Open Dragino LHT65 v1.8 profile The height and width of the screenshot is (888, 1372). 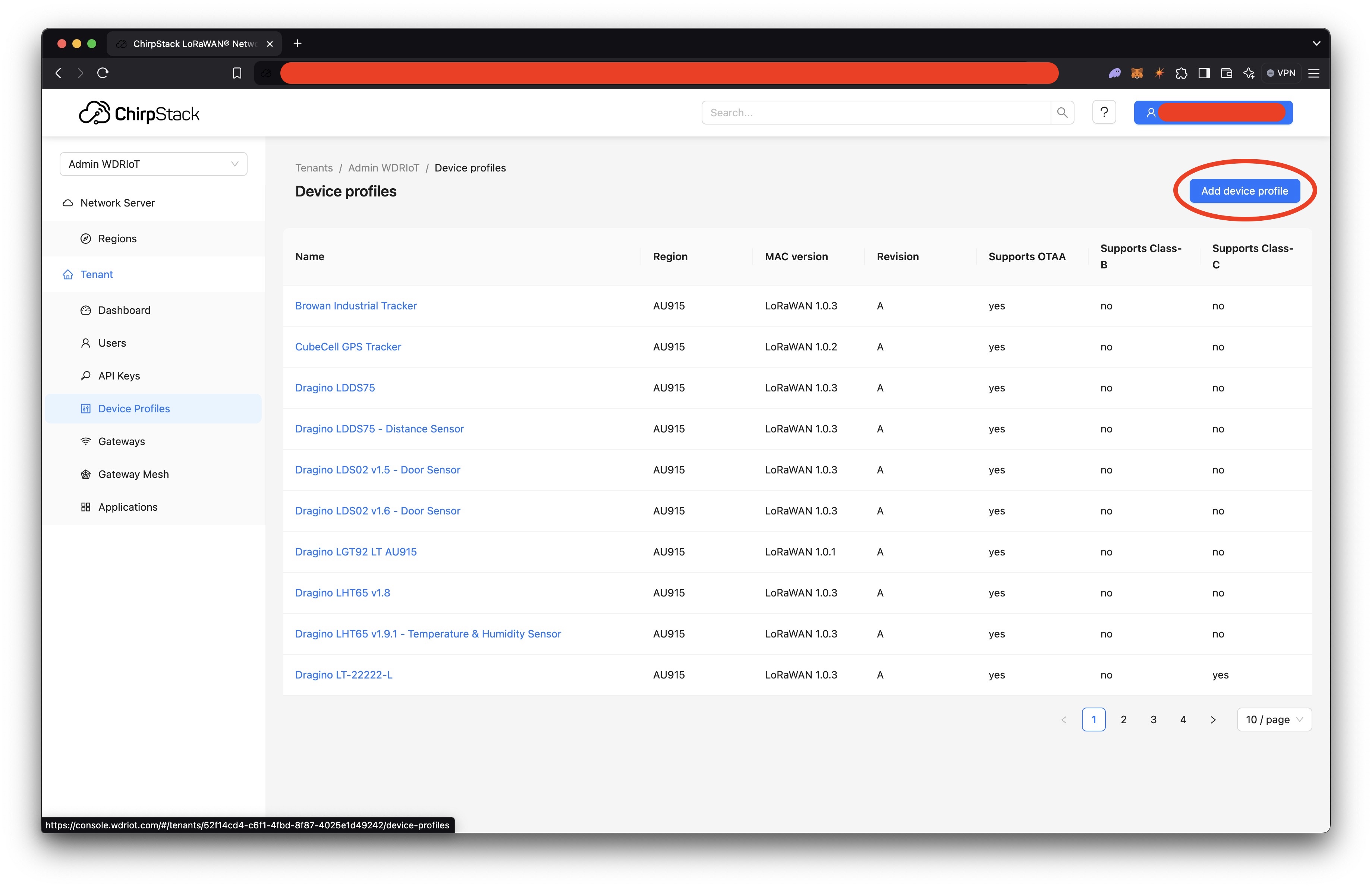342,592
